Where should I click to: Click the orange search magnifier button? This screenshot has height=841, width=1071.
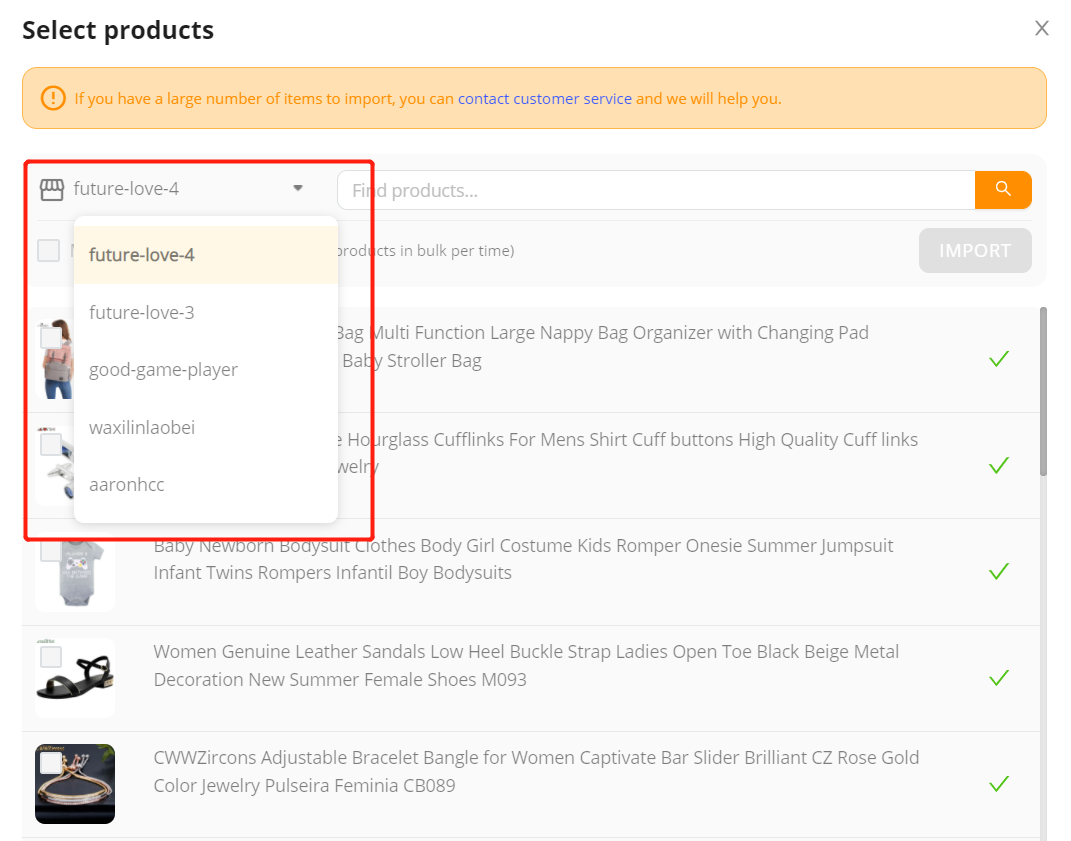click(x=1003, y=189)
